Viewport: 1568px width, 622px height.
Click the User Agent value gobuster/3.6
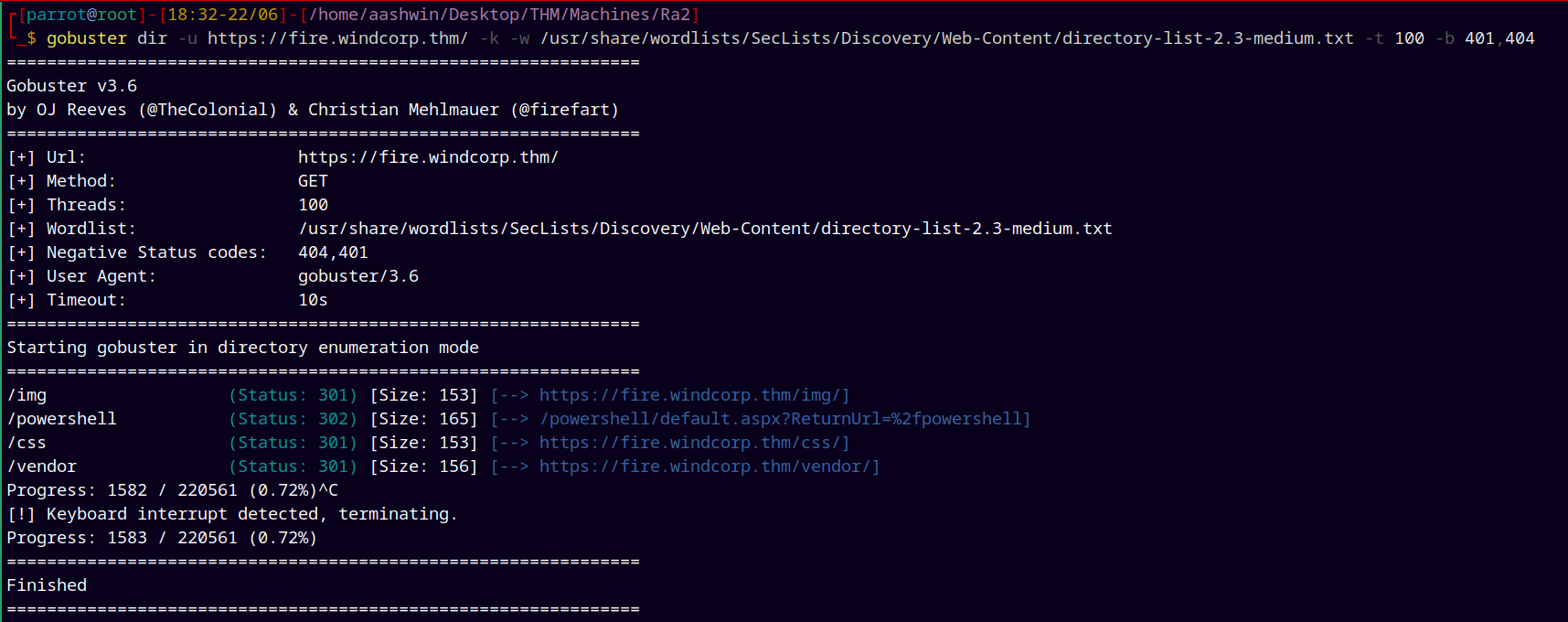pyautogui.click(x=358, y=276)
